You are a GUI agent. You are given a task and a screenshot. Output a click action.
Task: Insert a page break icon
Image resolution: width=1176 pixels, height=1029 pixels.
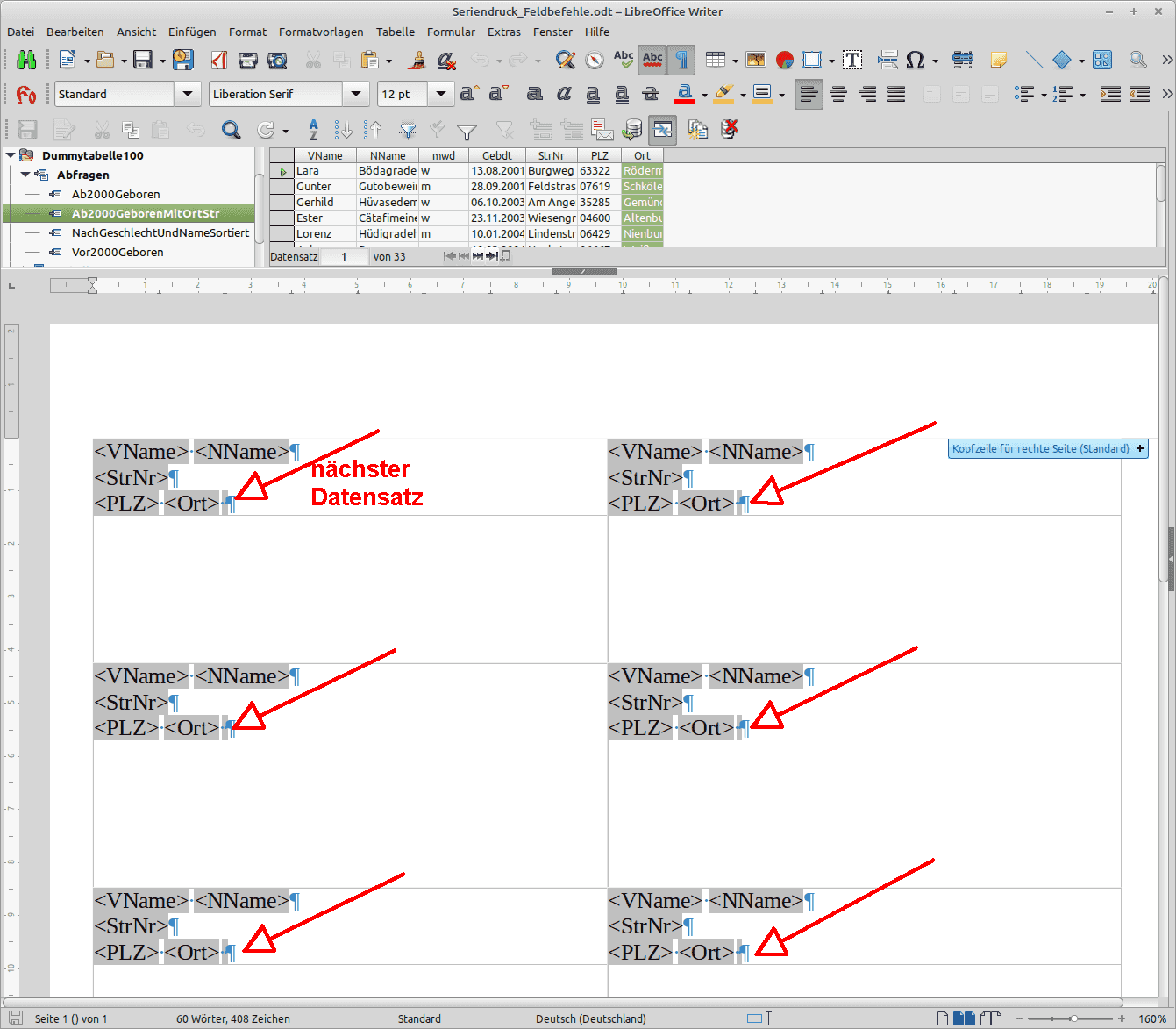pos(887,60)
